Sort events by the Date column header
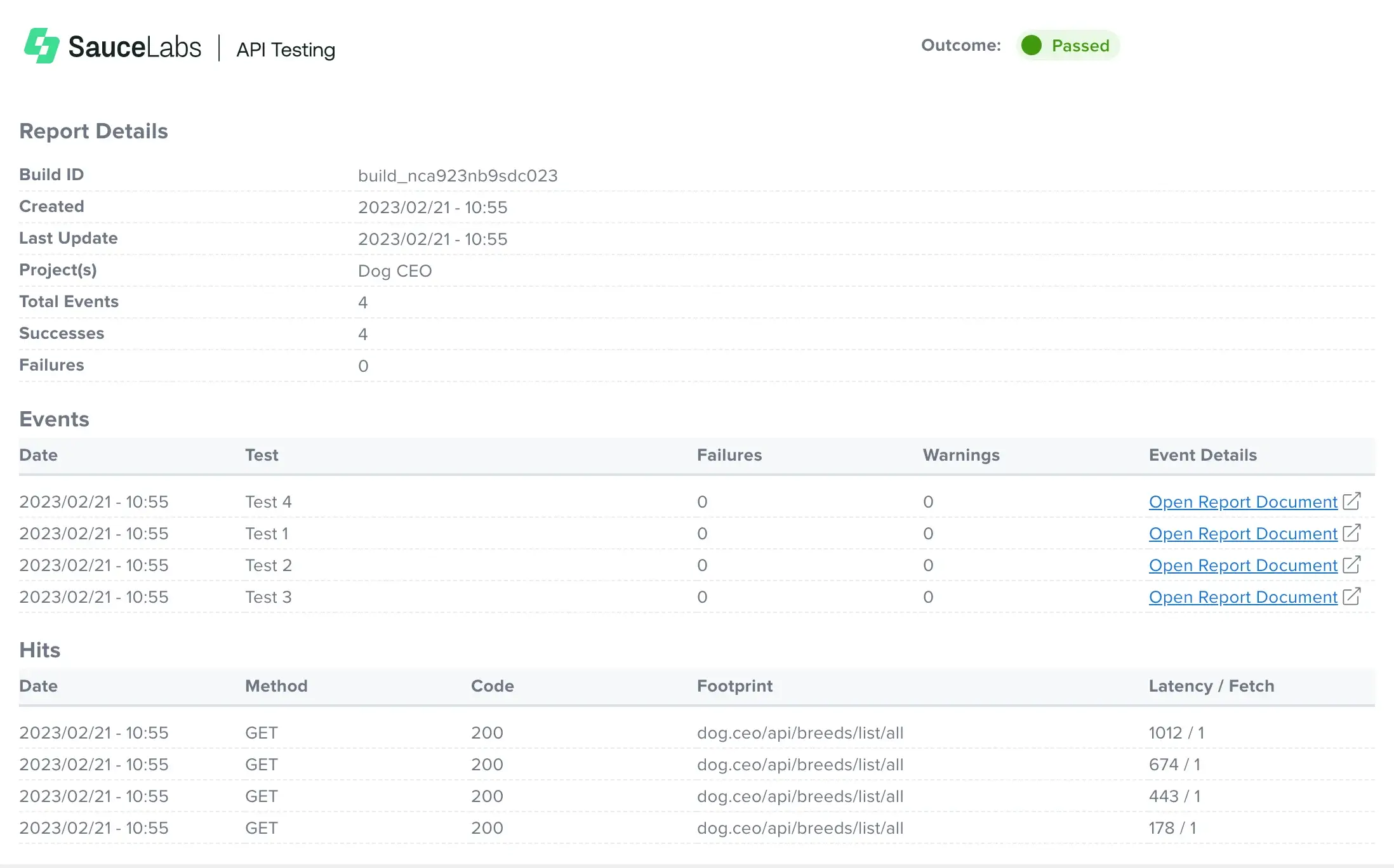The width and height of the screenshot is (1394, 868). (x=39, y=455)
